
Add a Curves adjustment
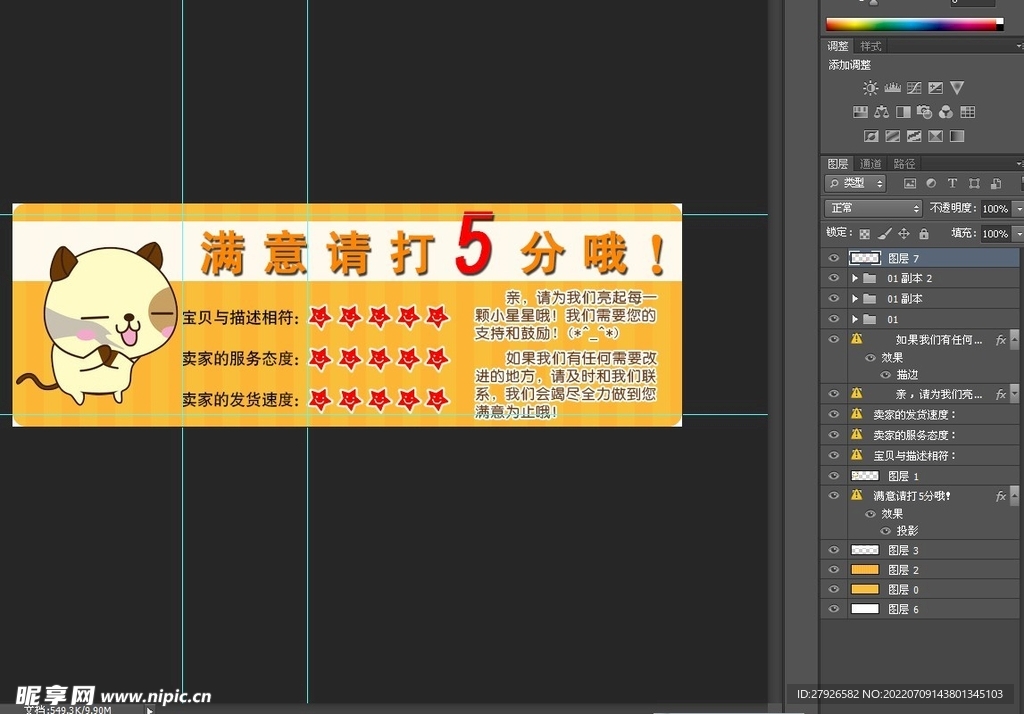point(914,88)
